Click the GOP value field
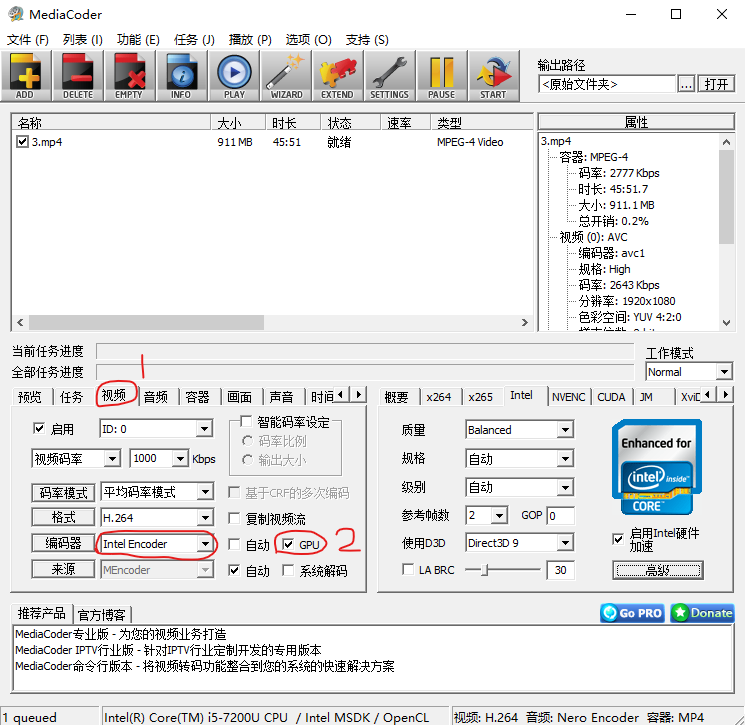Viewport: 745px width, 725px height. tap(560, 515)
